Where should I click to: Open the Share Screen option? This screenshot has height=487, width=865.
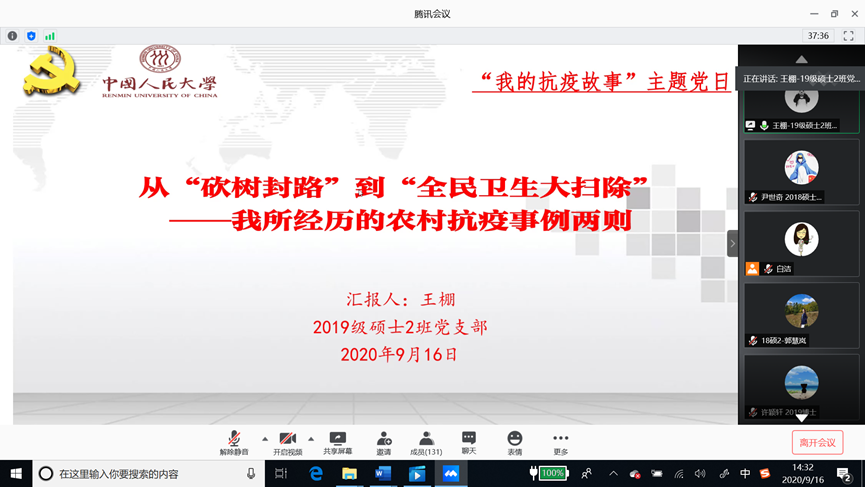point(337,443)
